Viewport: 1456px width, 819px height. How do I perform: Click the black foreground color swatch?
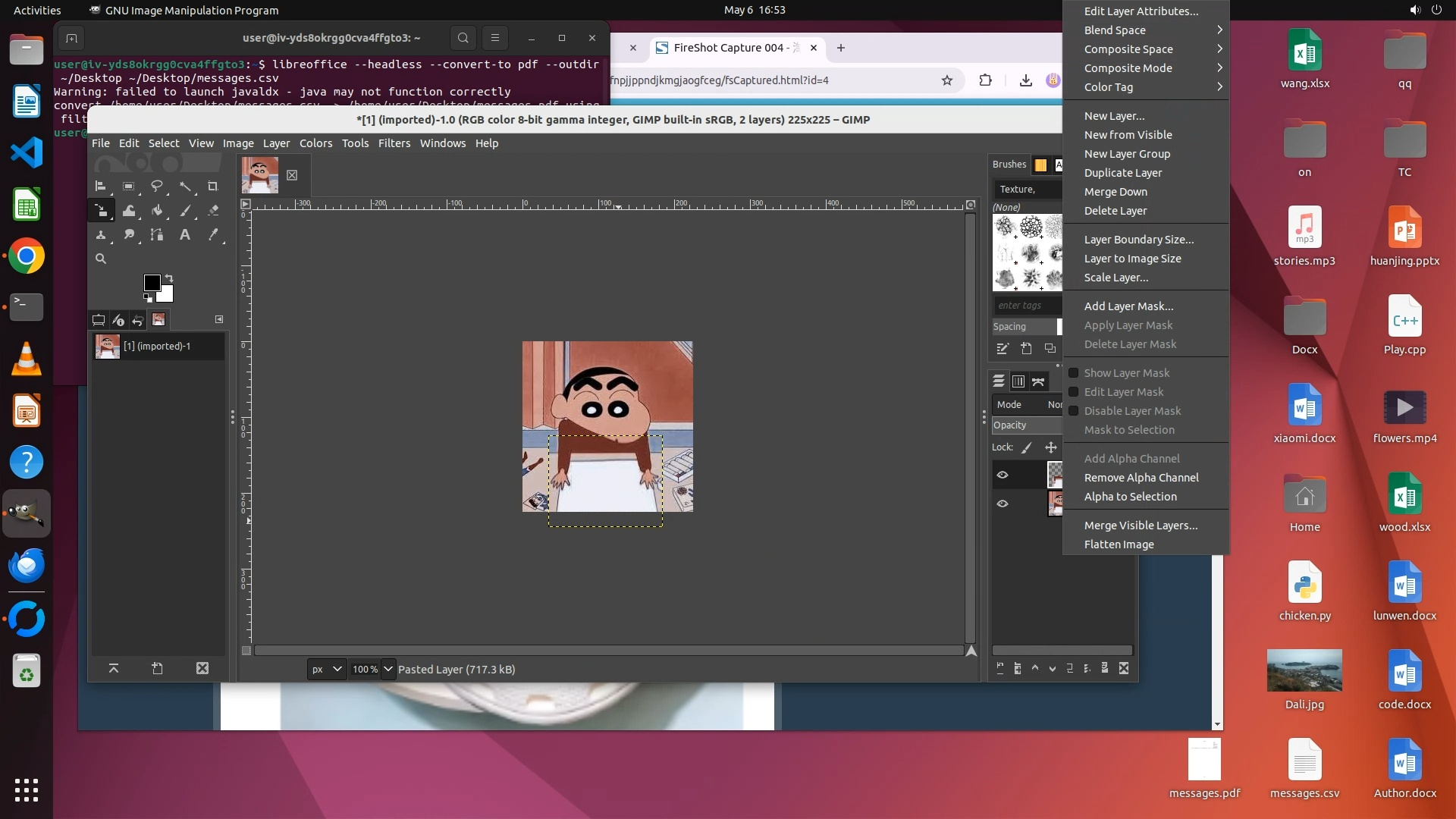pos(152,282)
